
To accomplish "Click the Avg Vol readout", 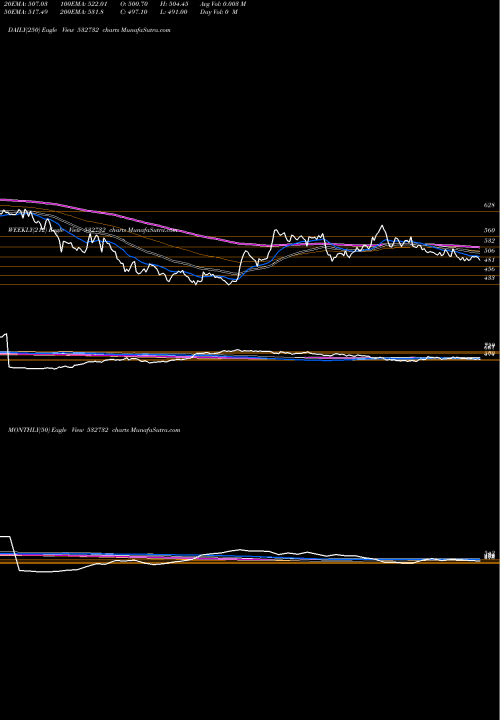I will 223,4.
